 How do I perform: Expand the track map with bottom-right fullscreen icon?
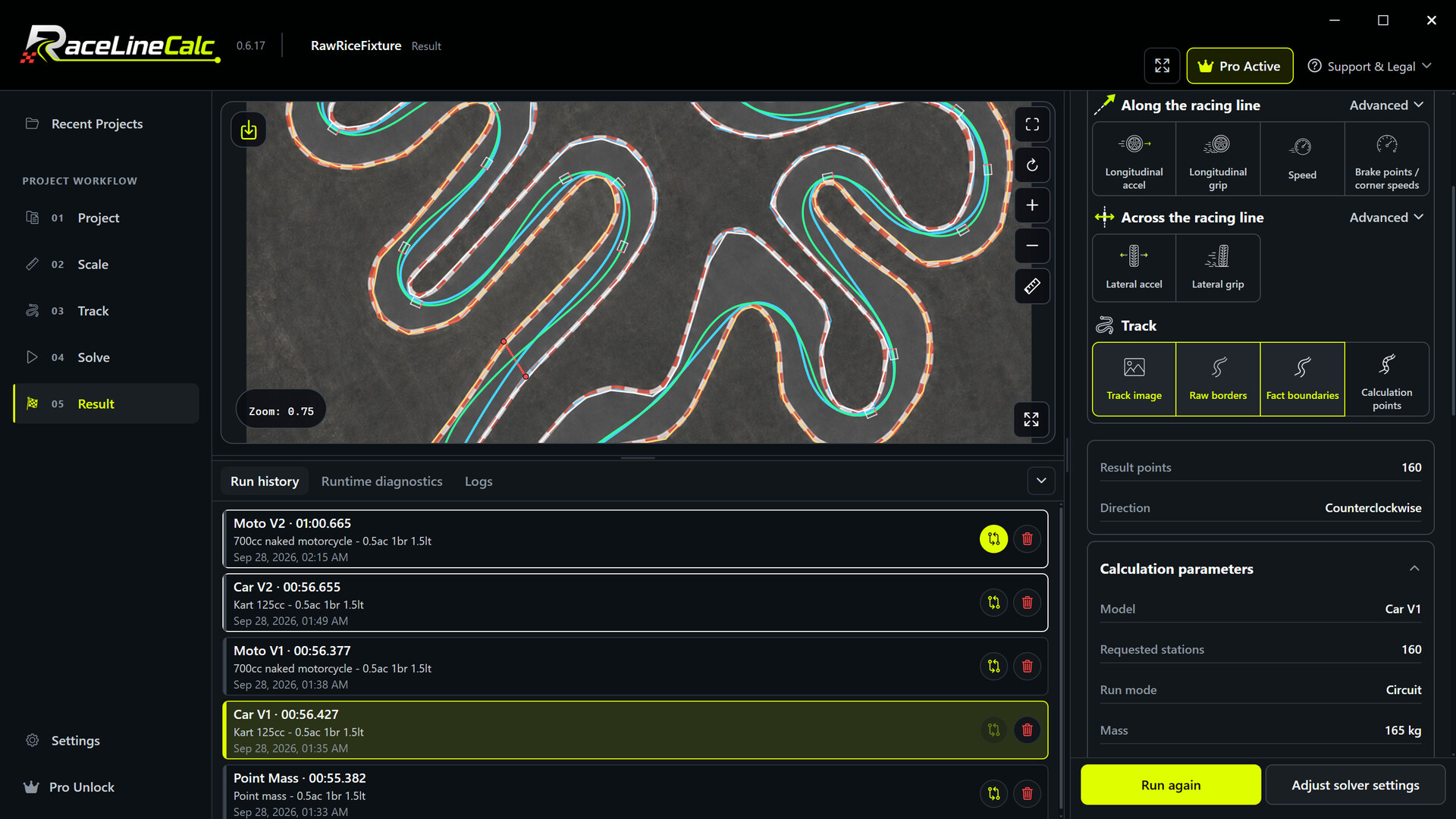(x=1031, y=419)
